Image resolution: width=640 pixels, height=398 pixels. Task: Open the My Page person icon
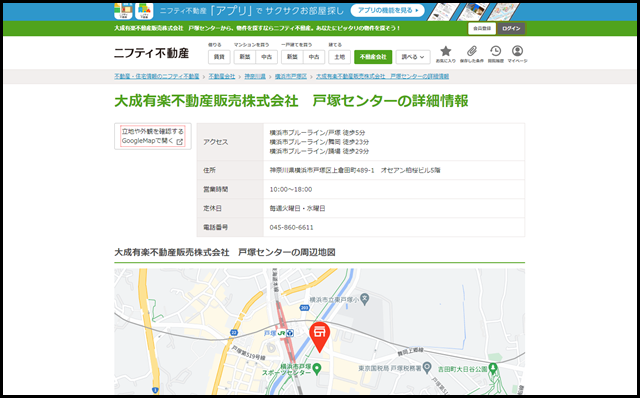517,54
